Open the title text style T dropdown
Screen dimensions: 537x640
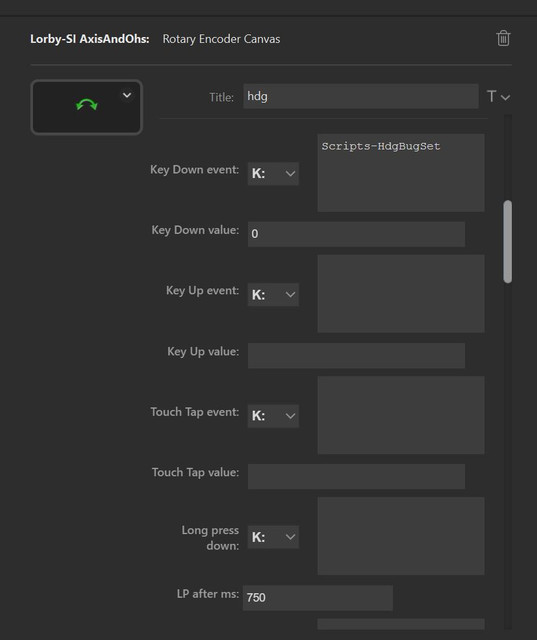[x=498, y=97]
